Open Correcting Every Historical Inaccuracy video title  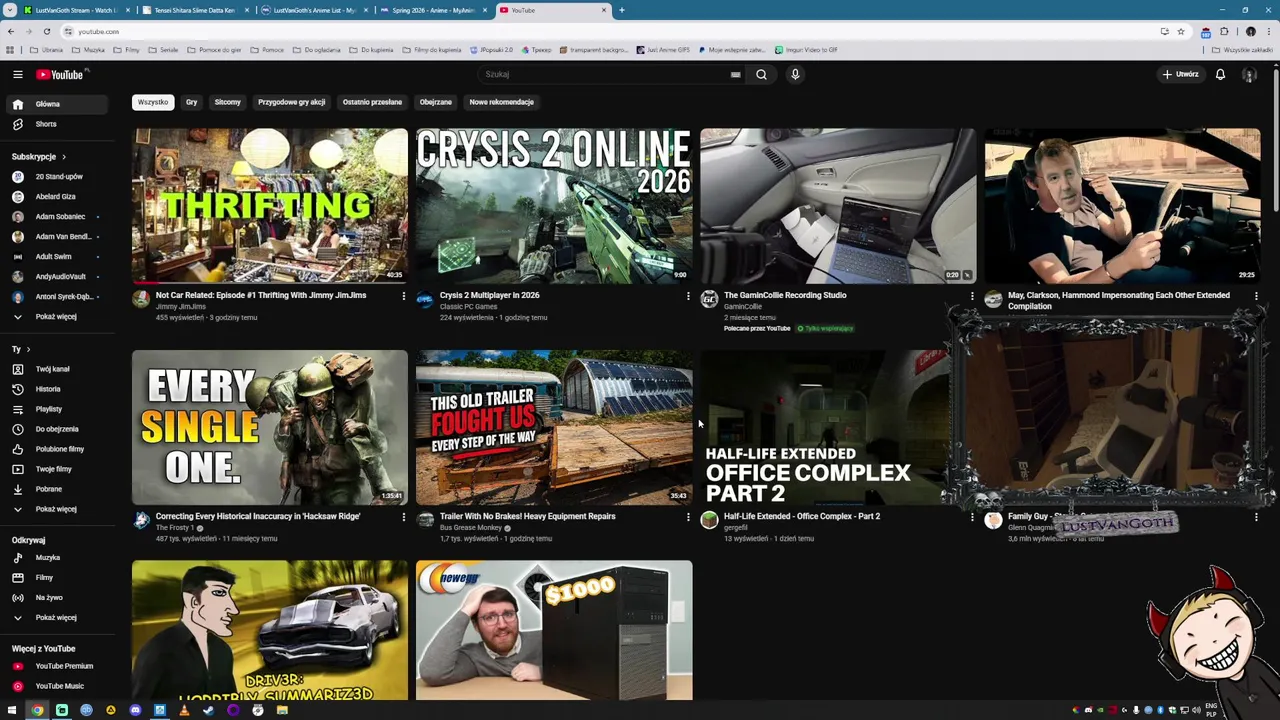coord(258,516)
